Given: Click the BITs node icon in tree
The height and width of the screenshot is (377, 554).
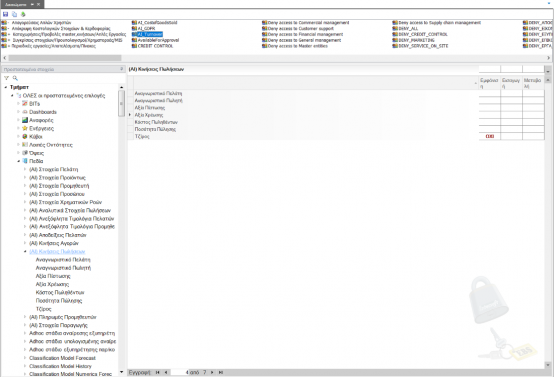Looking at the screenshot, I should pyautogui.click(x=25, y=104).
